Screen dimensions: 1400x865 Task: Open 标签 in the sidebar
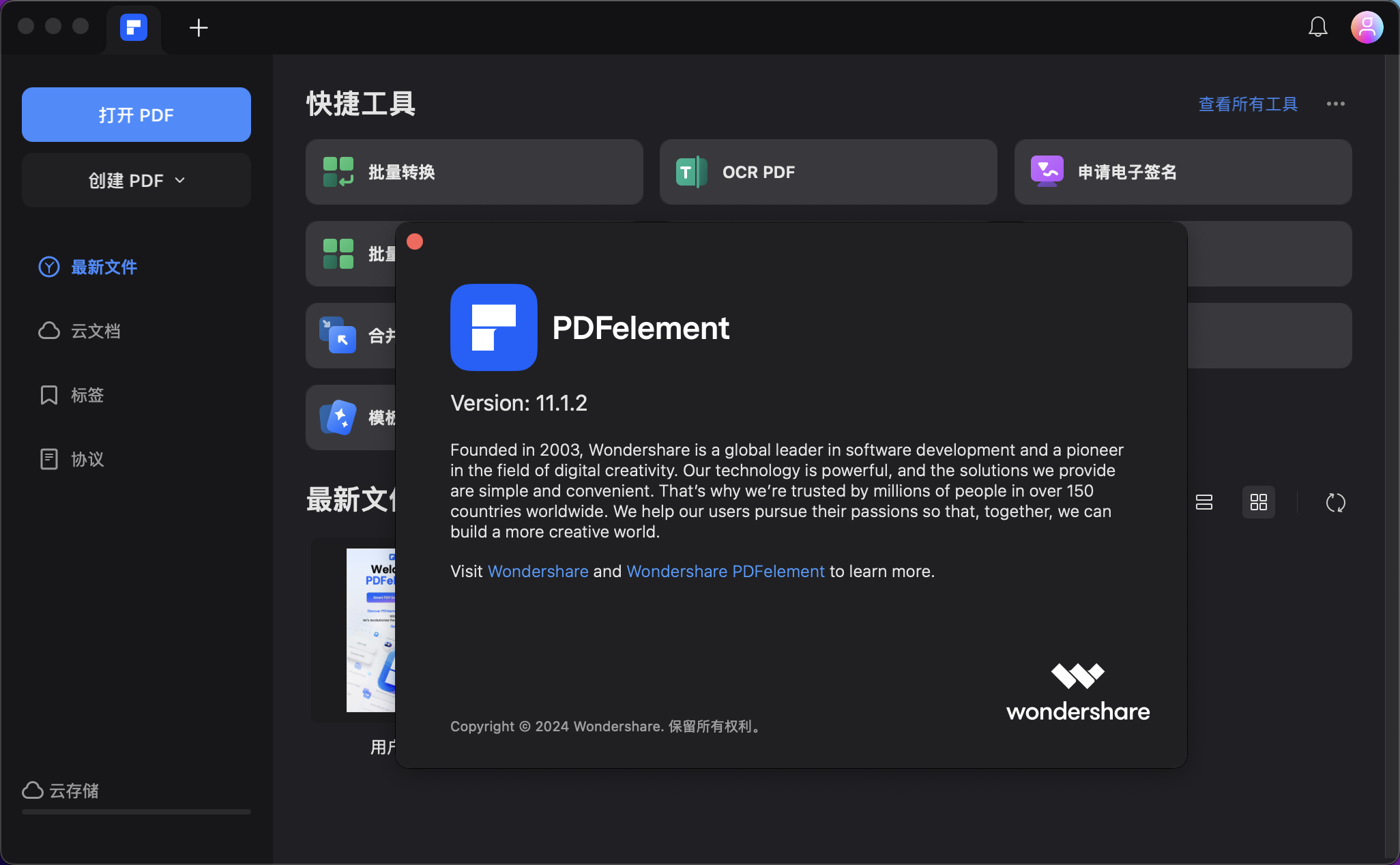point(87,395)
